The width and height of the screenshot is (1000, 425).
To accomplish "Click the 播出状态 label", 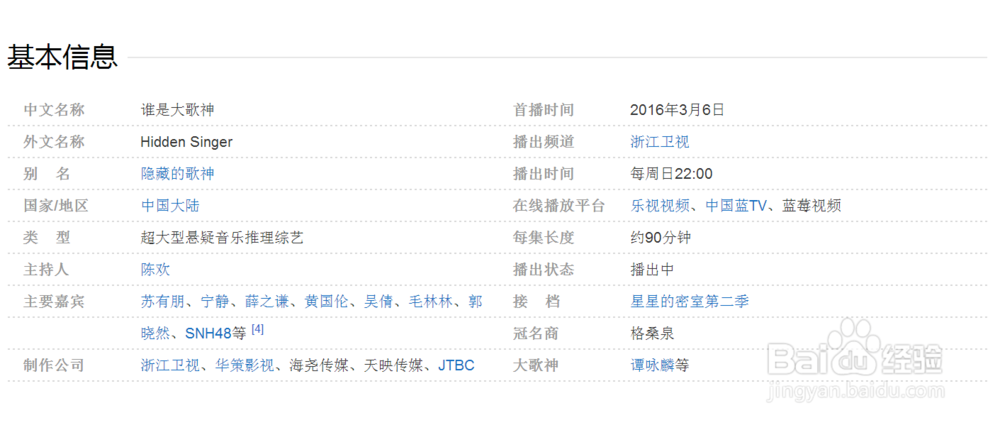I will [544, 269].
